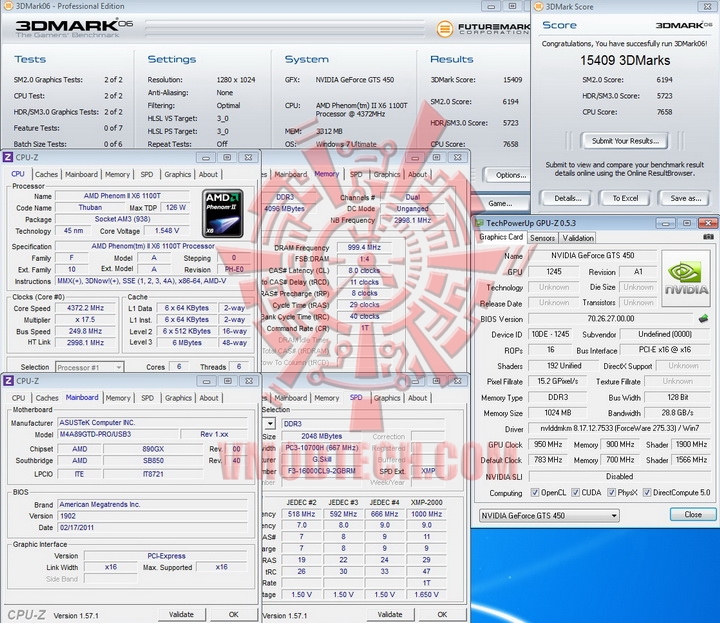
Task: Click the M4A89GTD-PRO/USB3 model field
Action: pos(118,434)
